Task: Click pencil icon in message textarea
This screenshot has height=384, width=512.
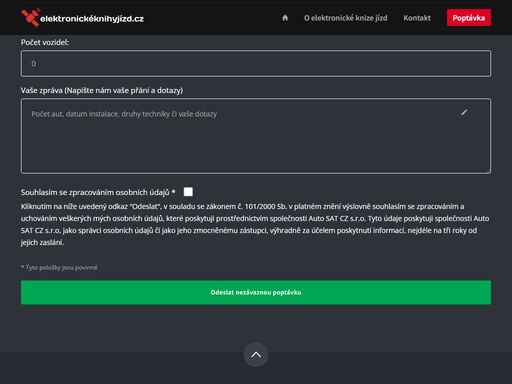Action: [x=464, y=113]
